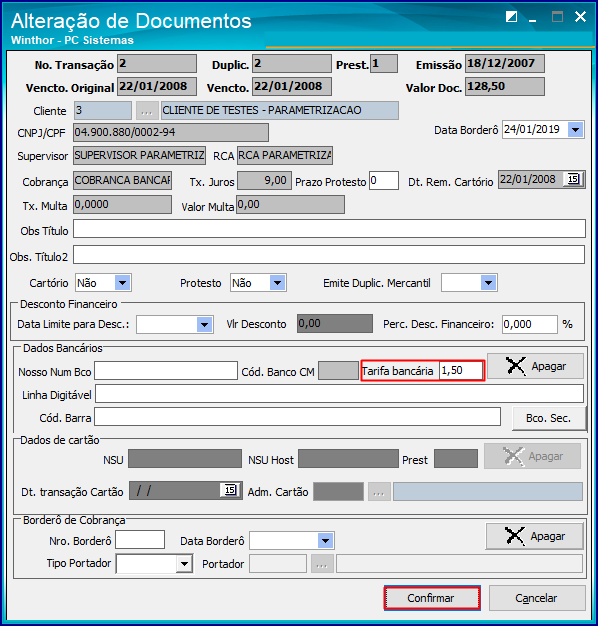Click the Portador lookup ellipsis button
The width and height of the screenshot is (598, 626).
click(322, 564)
